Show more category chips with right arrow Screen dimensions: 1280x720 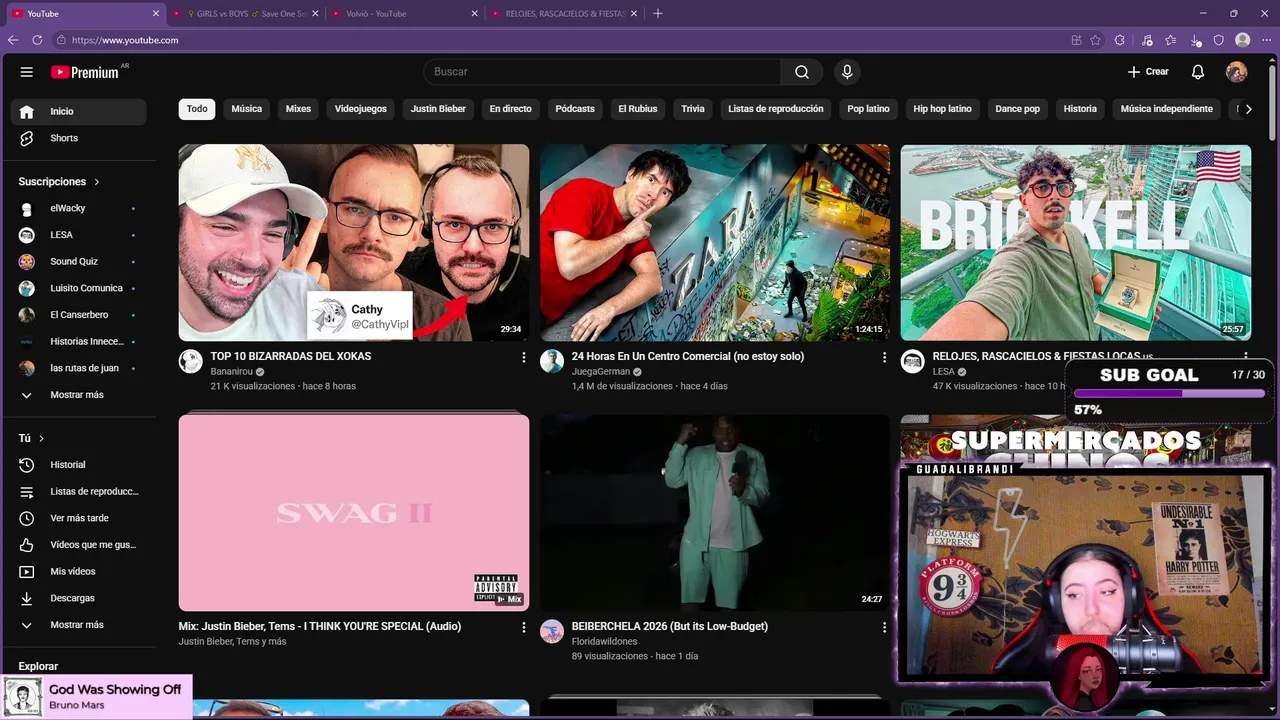pos(1248,109)
